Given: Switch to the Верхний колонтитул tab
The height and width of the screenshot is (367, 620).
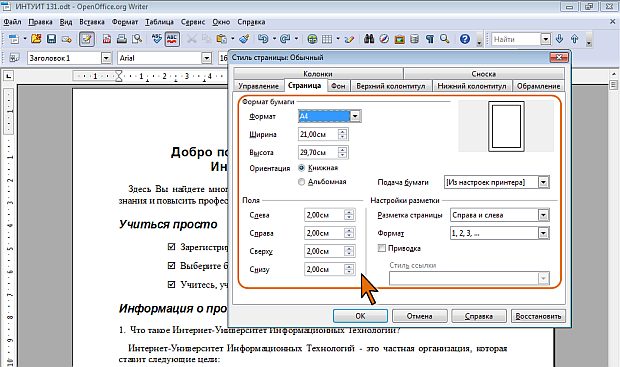Looking at the screenshot, I should (391, 86).
